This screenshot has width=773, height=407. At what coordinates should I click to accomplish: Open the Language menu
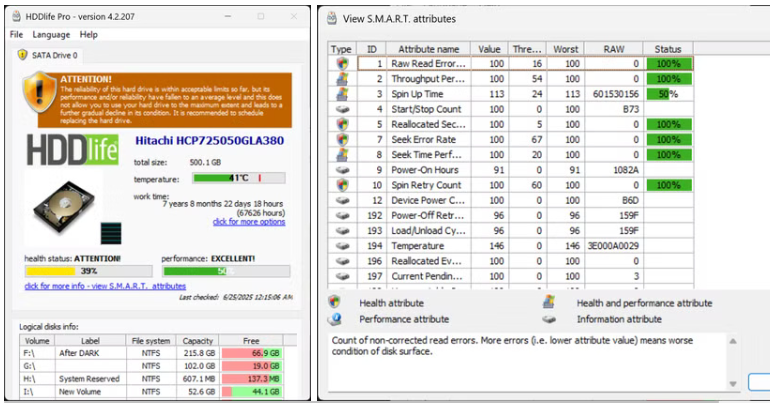click(x=51, y=35)
